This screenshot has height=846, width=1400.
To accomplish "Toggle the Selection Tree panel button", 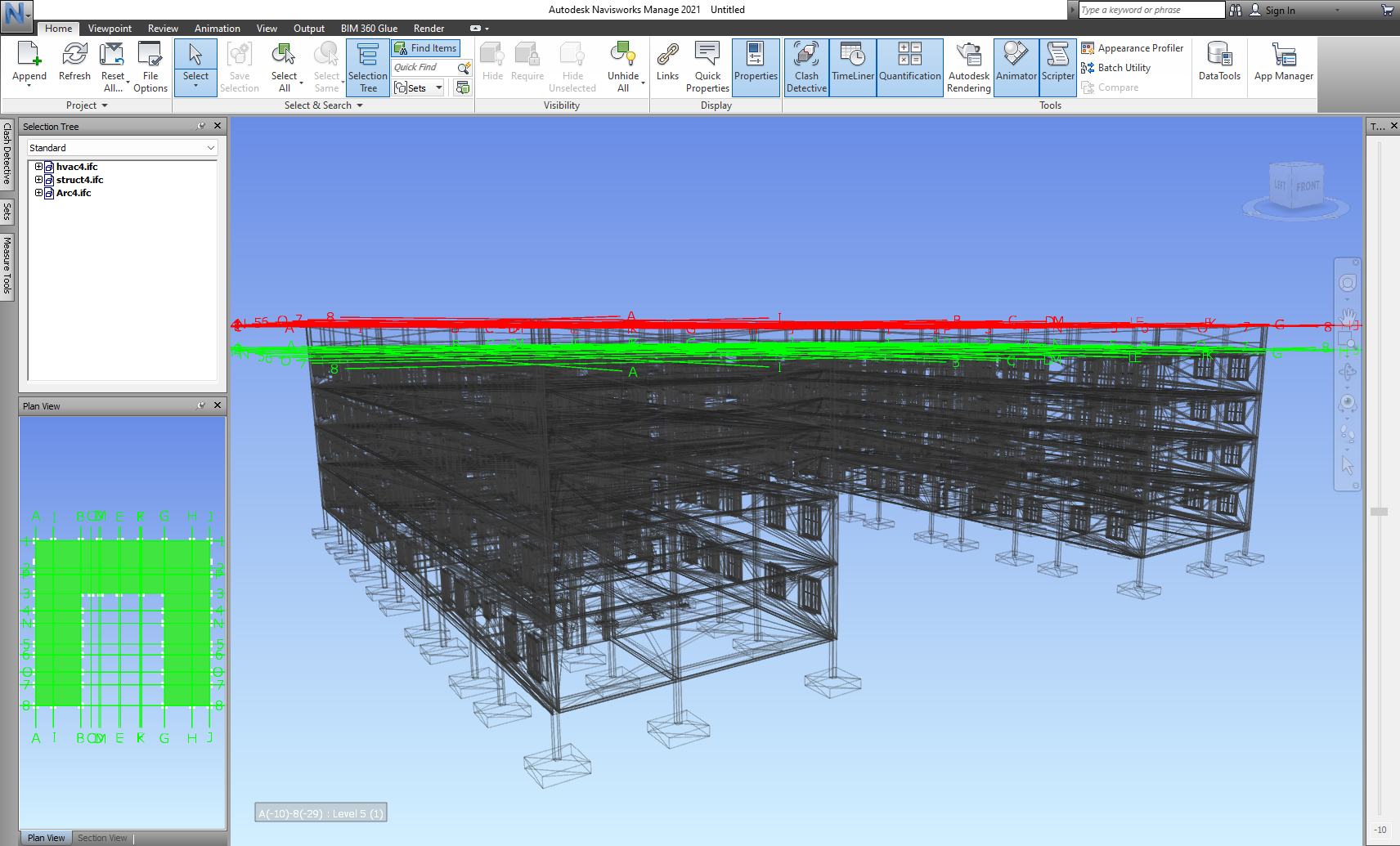I will (x=367, y=67).
